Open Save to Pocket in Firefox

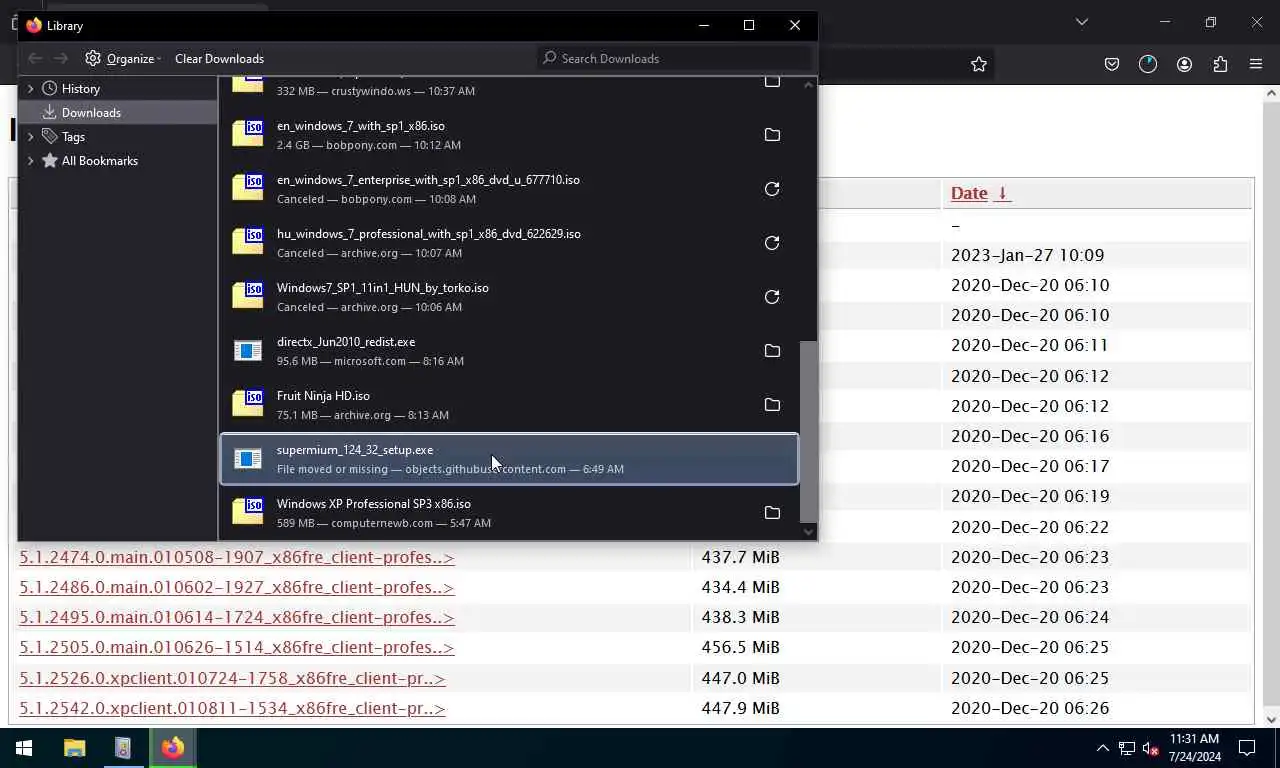(1112, 64)
